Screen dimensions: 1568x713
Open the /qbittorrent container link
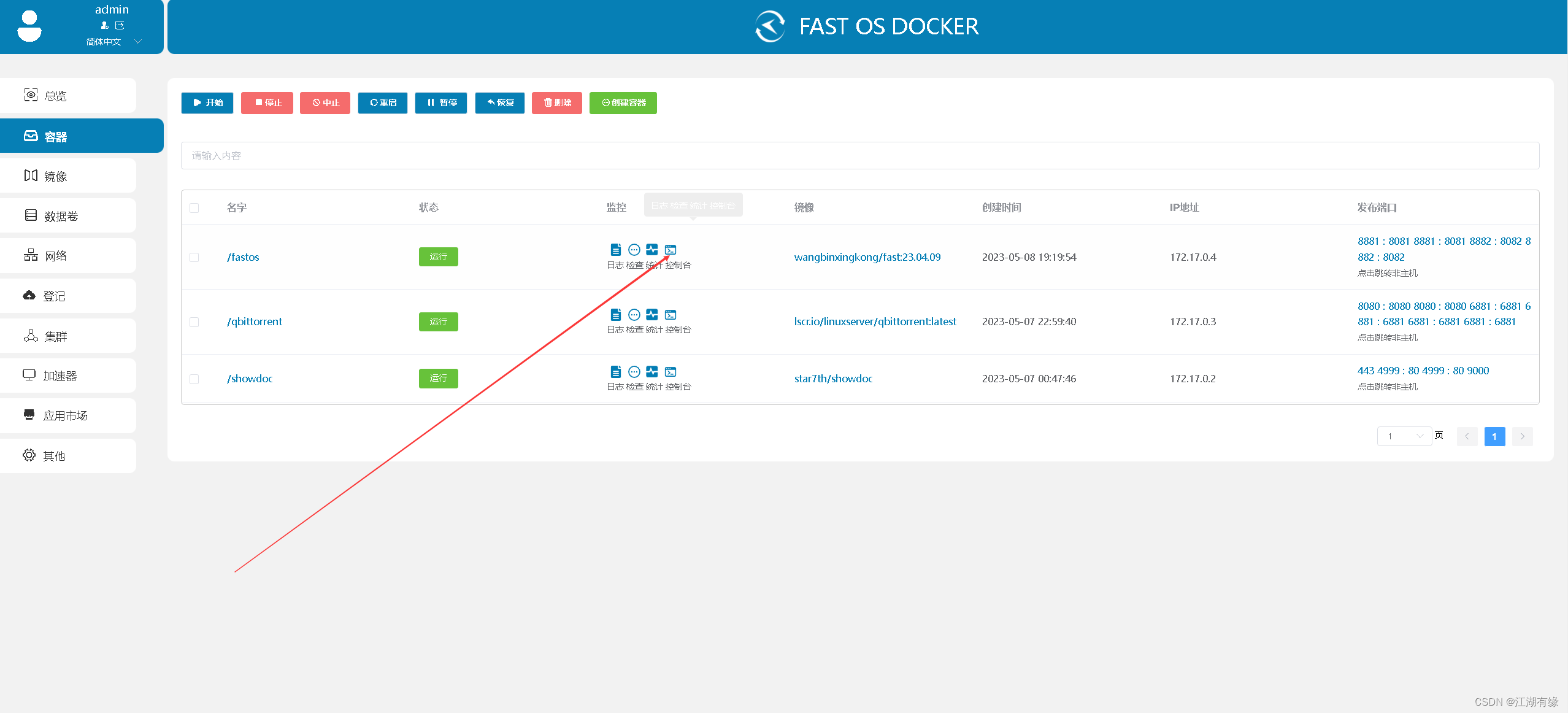[x=255, y=322]
